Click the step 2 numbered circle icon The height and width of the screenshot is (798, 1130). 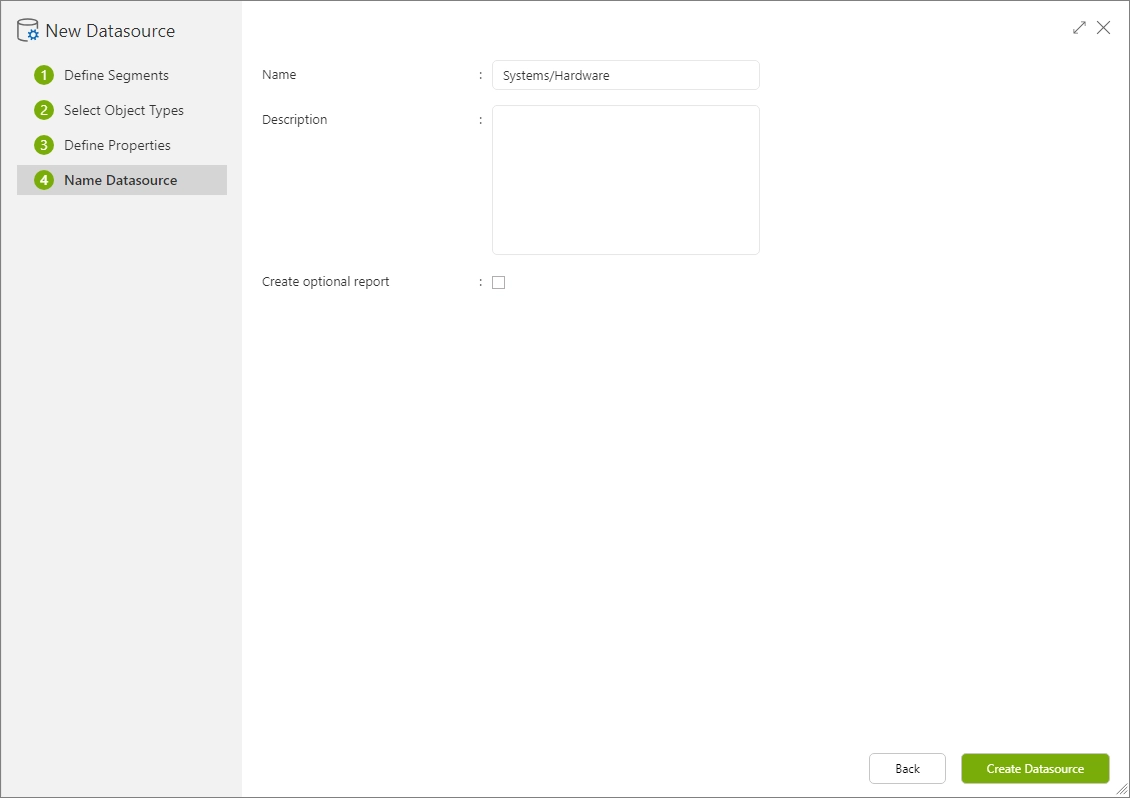[x=44, y=110]
